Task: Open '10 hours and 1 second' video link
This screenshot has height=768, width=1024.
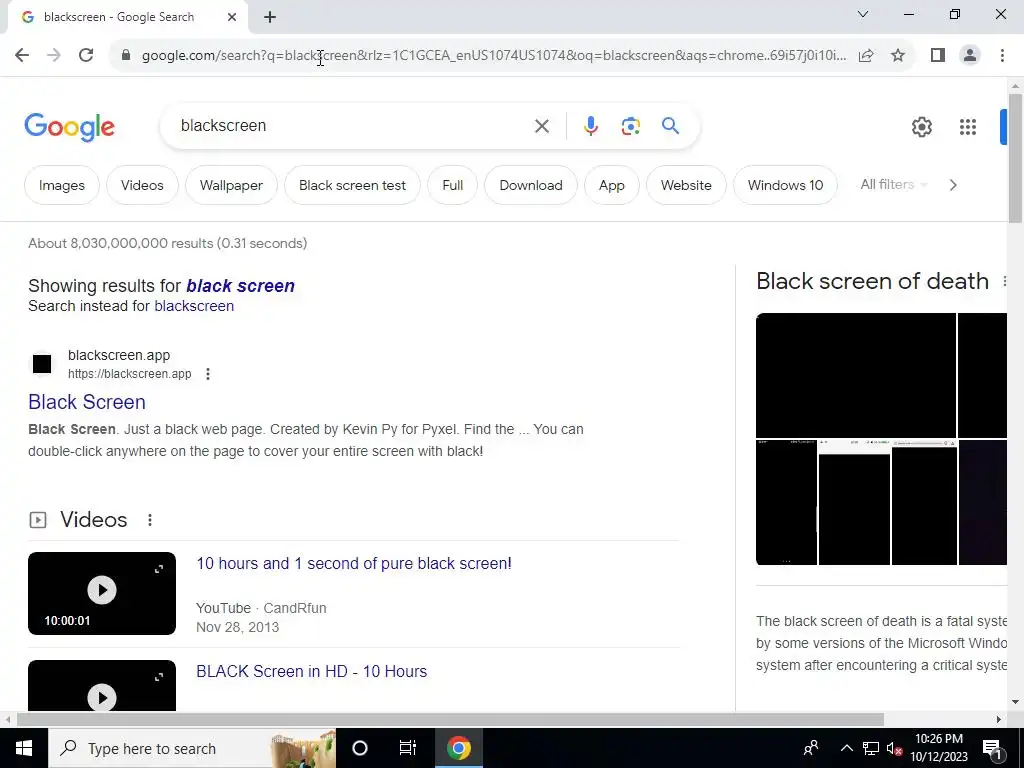Action: click(x=354, y=563)
